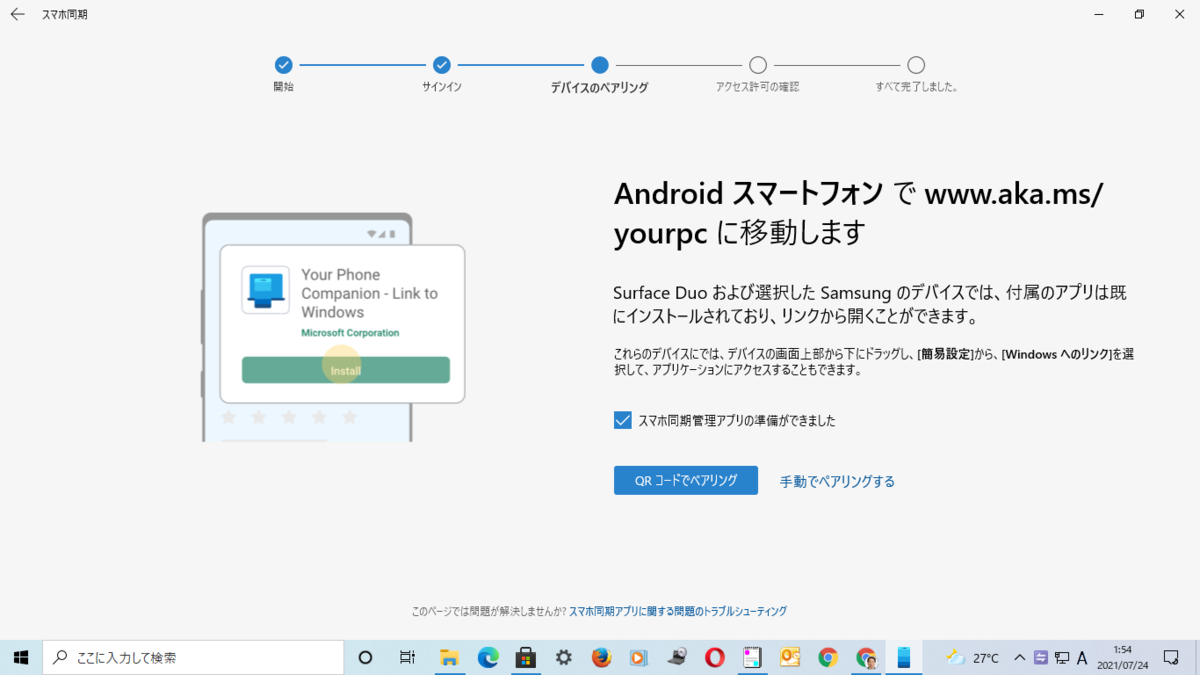
Task: Open the weather widget showing 27°C
Action: pyautogui.click(x=972, y=657)
